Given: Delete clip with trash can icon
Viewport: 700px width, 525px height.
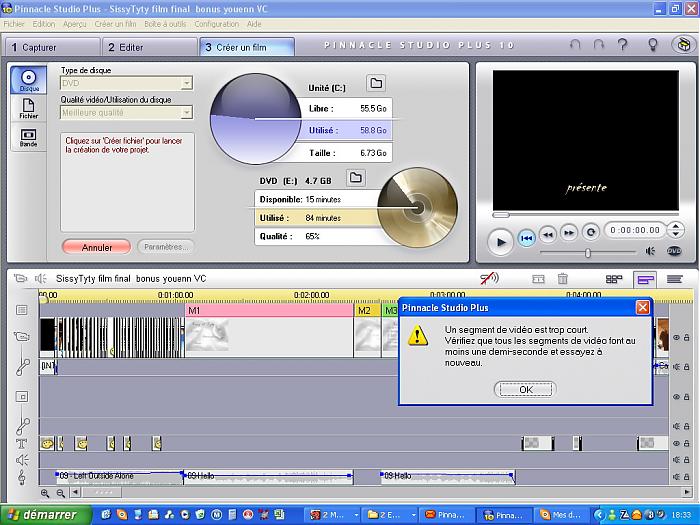Looking at the screenshot, I should click(x=562, y=279).
